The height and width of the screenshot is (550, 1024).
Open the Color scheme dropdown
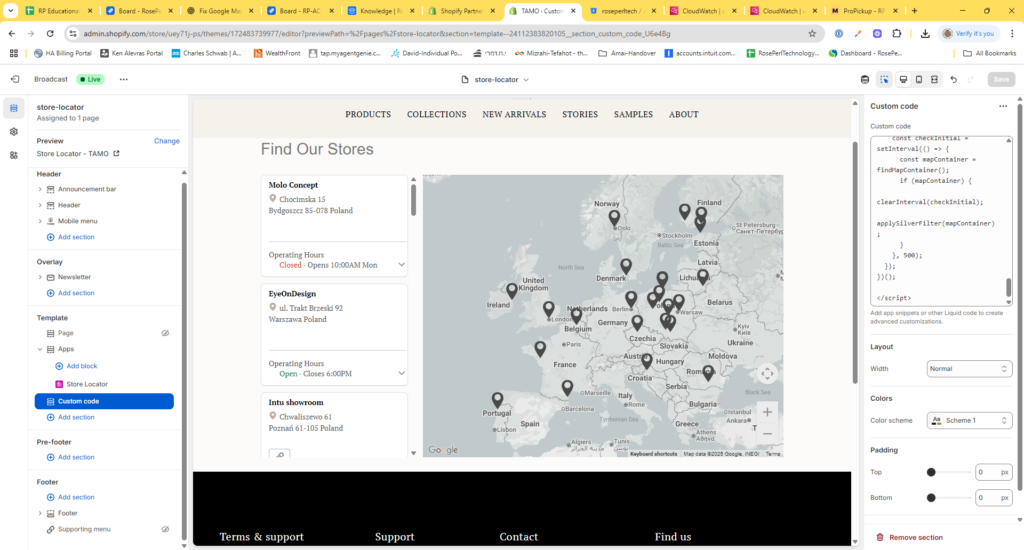[969, 420]
